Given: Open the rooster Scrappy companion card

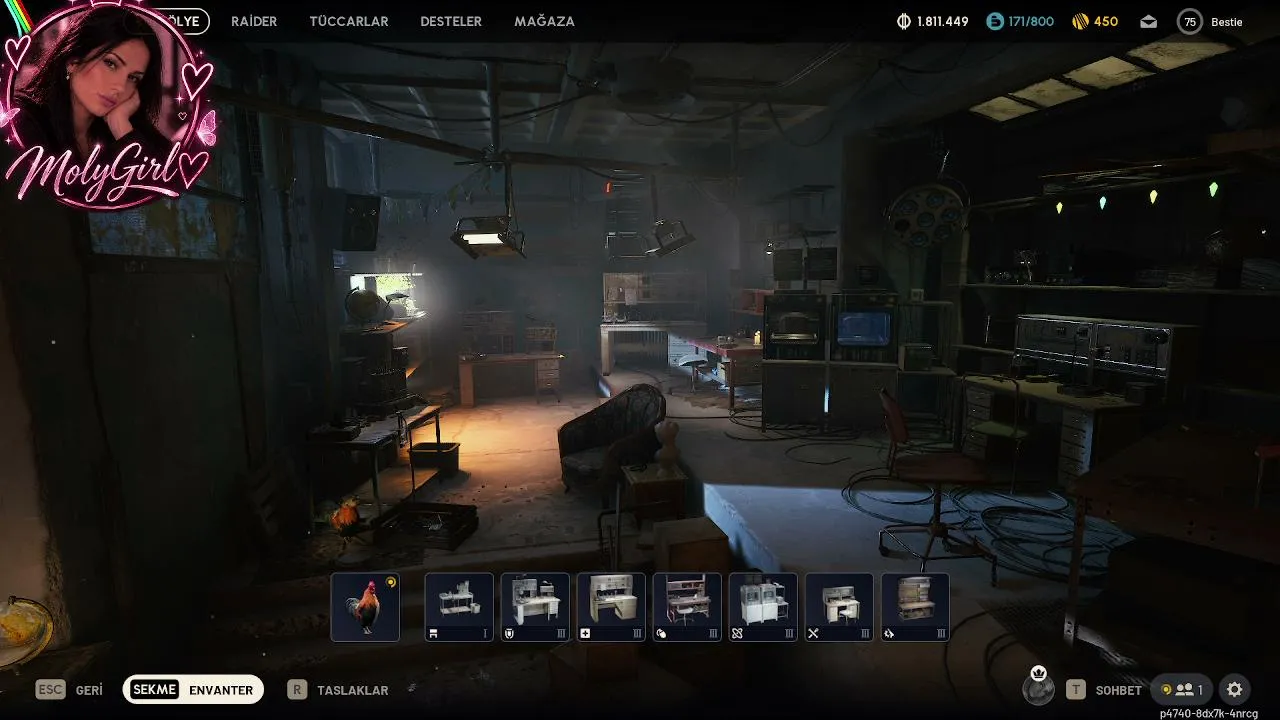Looking at the screenshot, I should pos(365,607).
